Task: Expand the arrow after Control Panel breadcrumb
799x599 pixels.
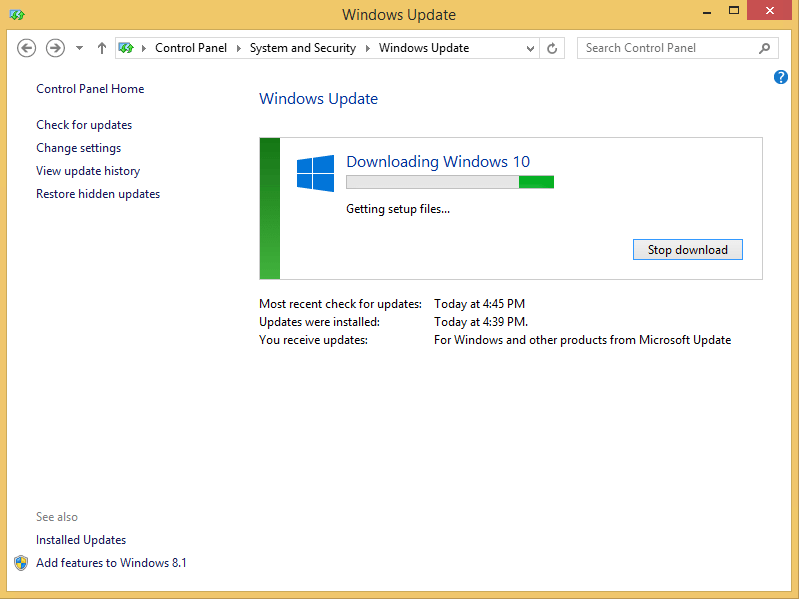Action: [238, 48]
